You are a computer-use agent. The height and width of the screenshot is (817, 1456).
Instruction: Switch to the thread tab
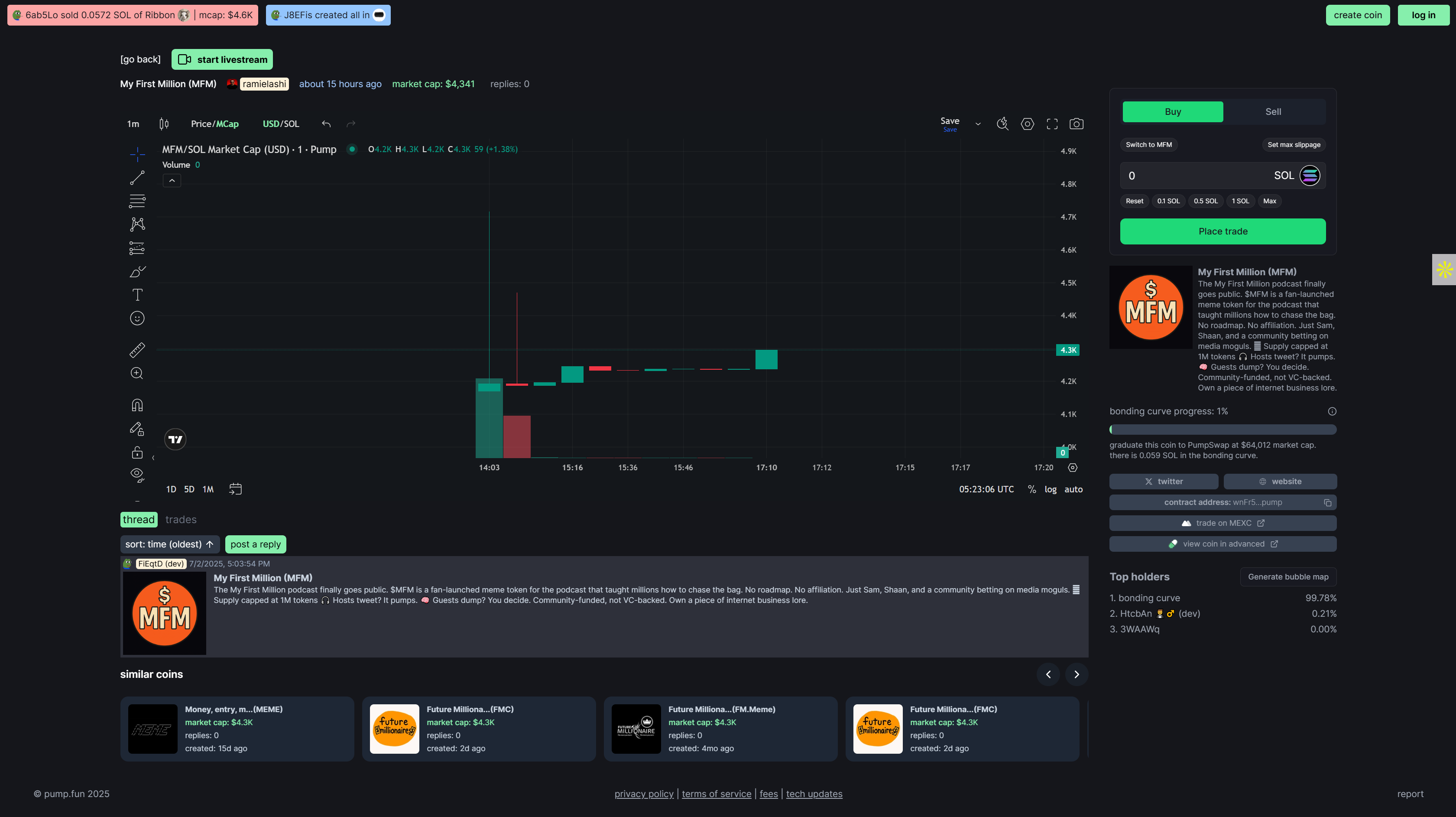[139, 520]
